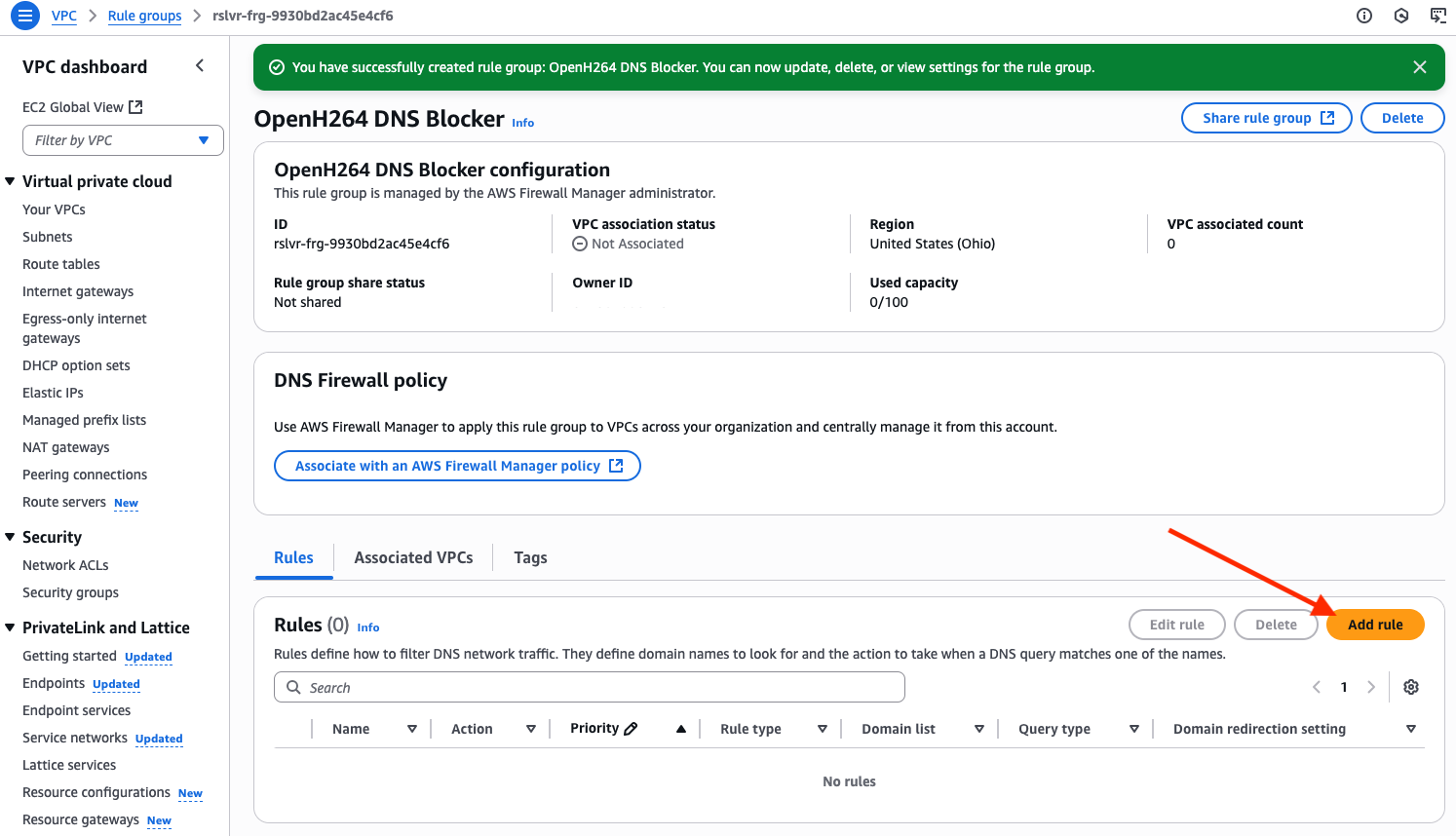1456x836 pixels.
Task: Switch to the Associated VPCs tab
Action: coord(413,557)
